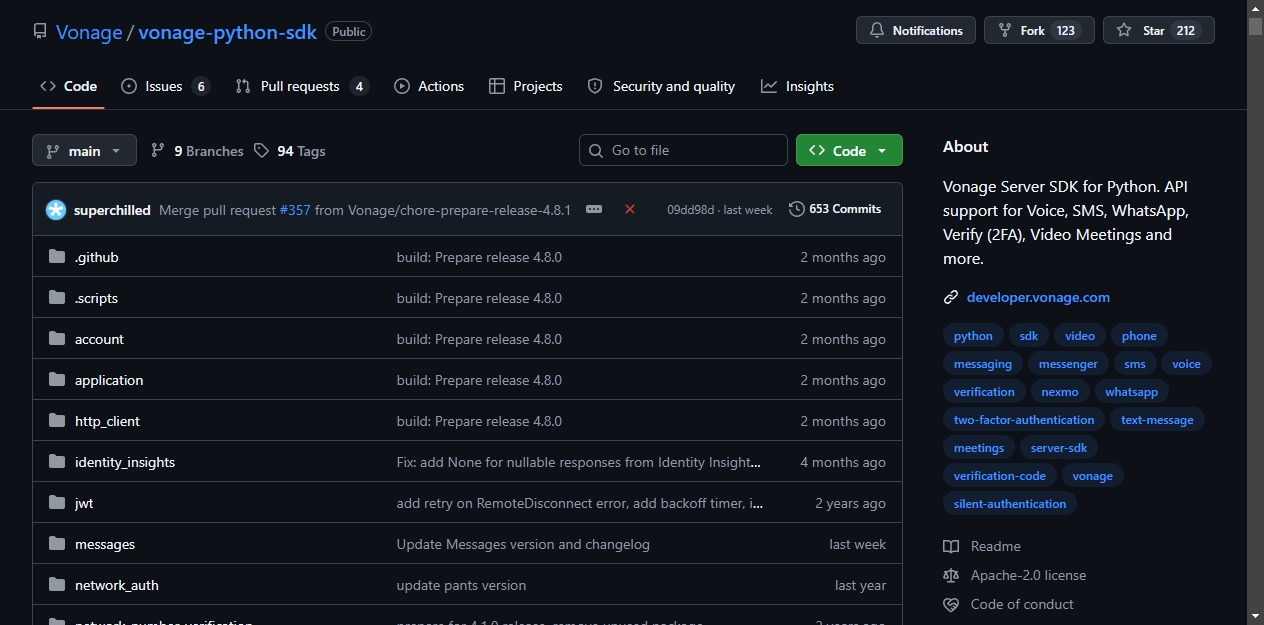
Task: Open the superchilled author link
Action: pos(112,210)
